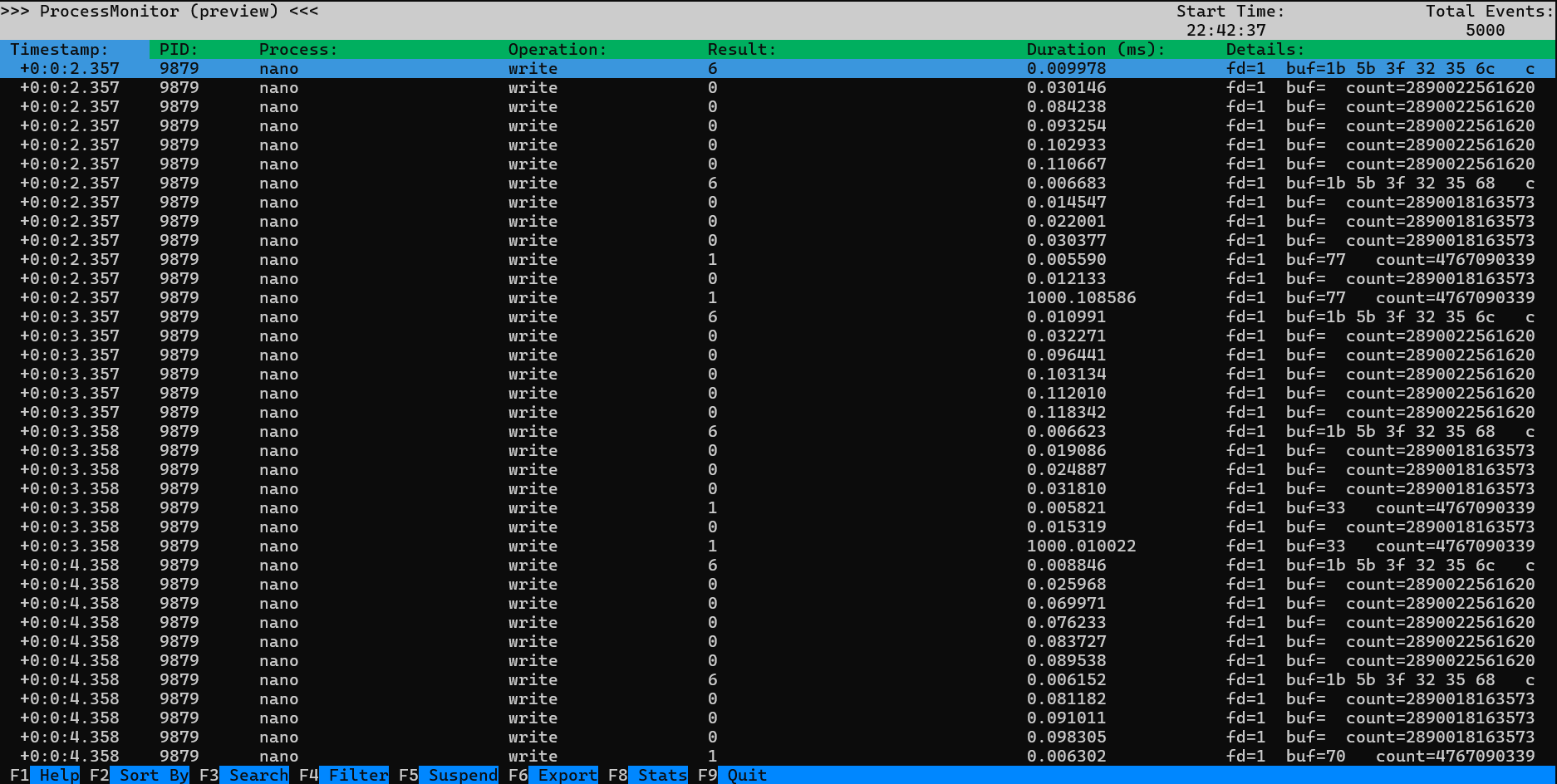The width and height of the screenshot is (1557, 784).
Task: Select the highlighted row with duration 0.009978
Action: 778,69
